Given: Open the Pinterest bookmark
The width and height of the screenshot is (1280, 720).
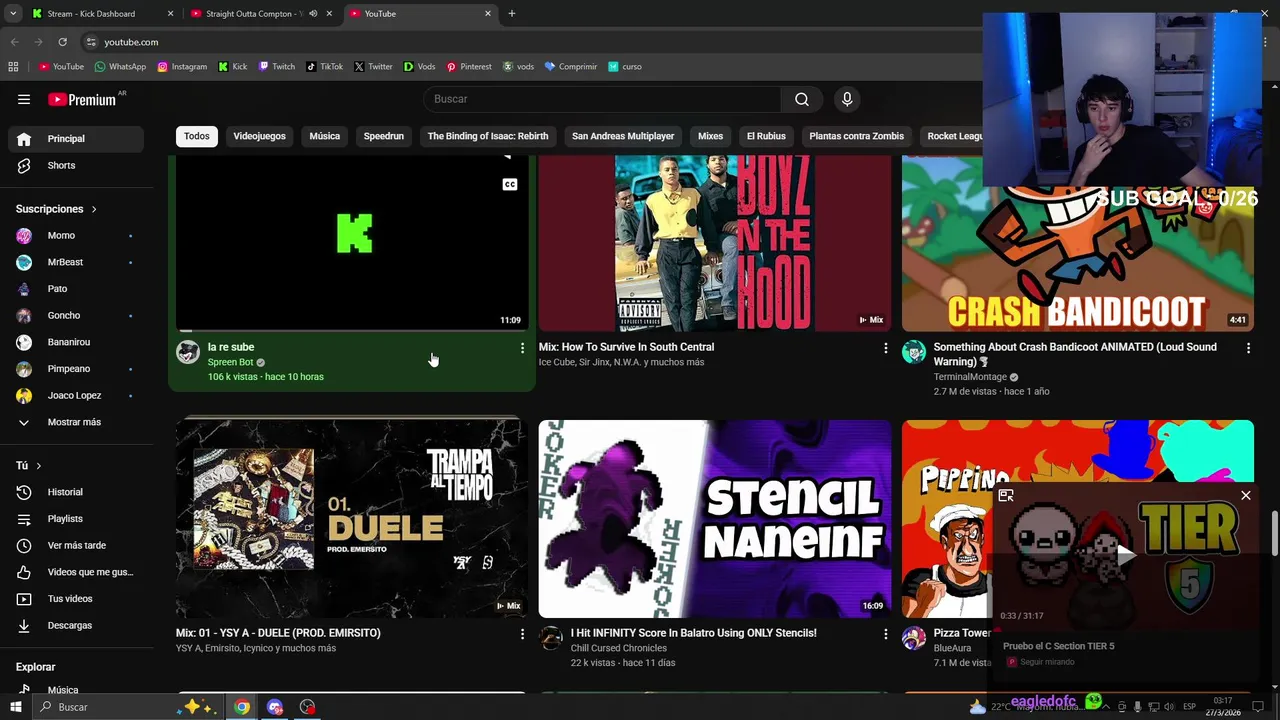Looking at the screenshot, I should pos(469,67).
